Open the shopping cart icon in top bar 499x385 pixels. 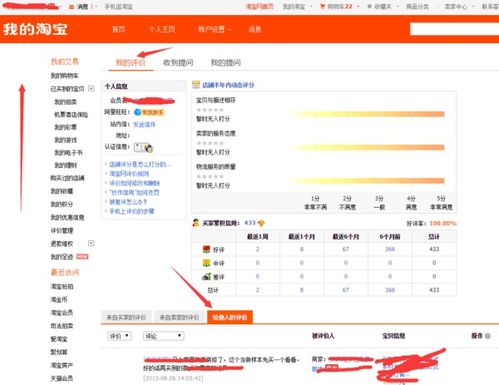click(322, 6)
